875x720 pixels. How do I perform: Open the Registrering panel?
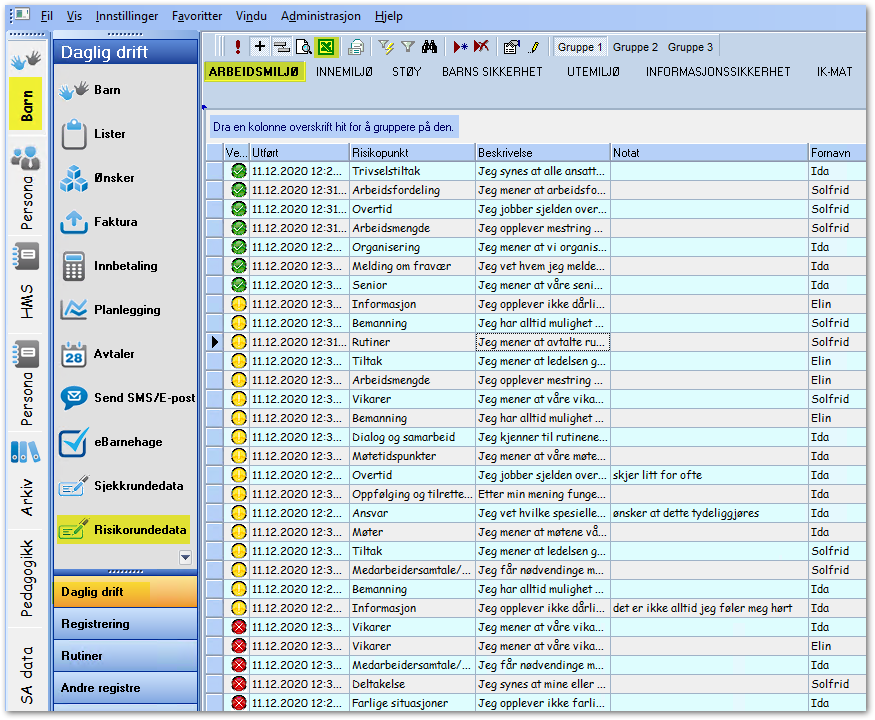pyautogui.click(x=126, y=624)
